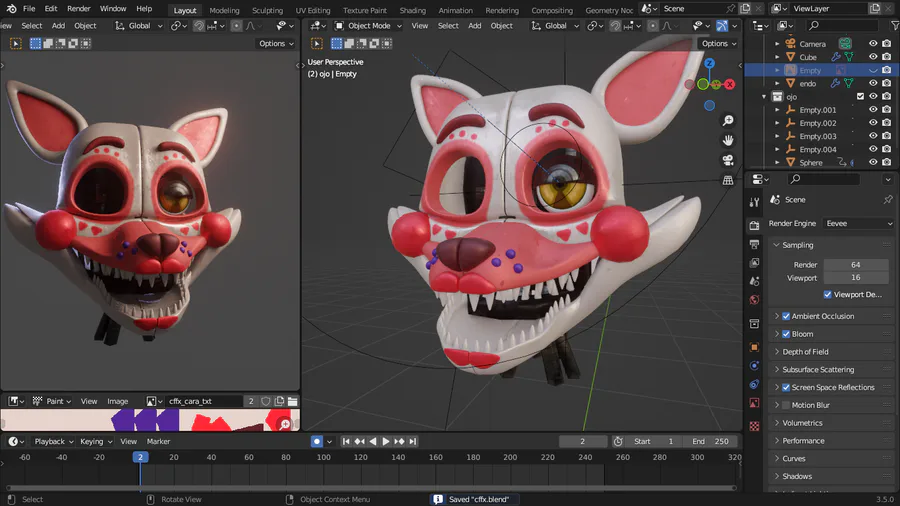Open the Render menu
Screen dimensions: 900x506
[x=79, y=9]
